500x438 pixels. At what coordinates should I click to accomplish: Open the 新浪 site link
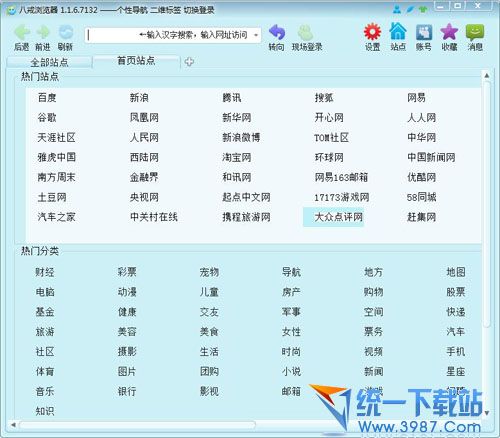tap(139, 98)
